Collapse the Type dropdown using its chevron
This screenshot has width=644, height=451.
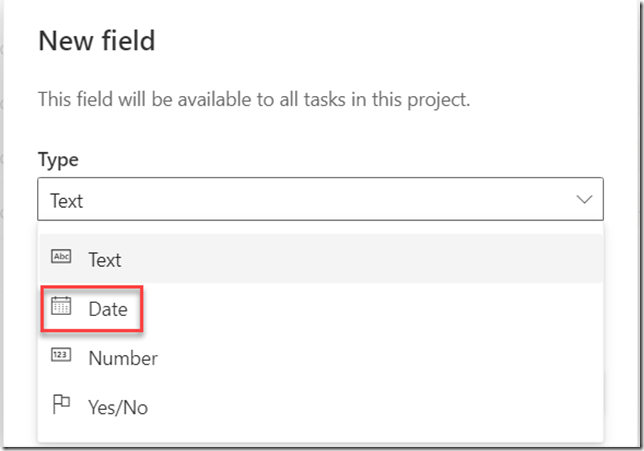coord(584,200)
